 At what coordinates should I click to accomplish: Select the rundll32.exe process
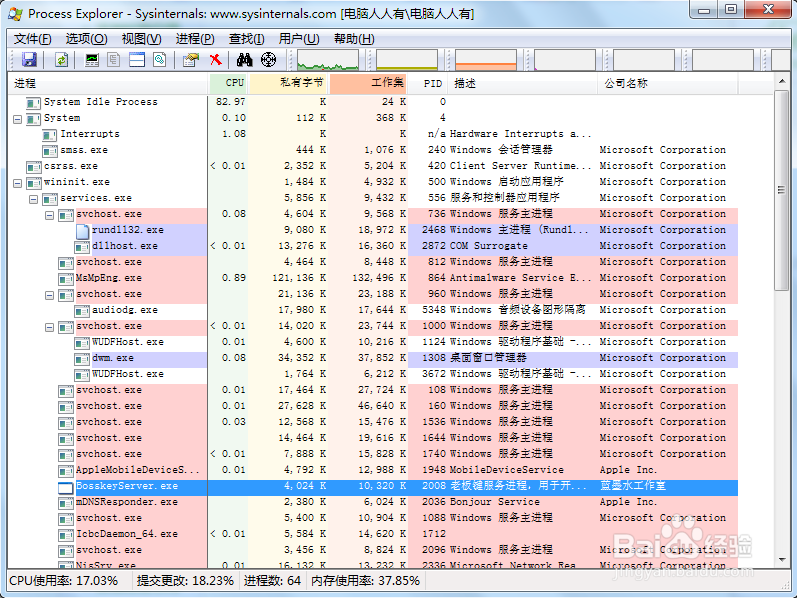[x=373, y=230]
